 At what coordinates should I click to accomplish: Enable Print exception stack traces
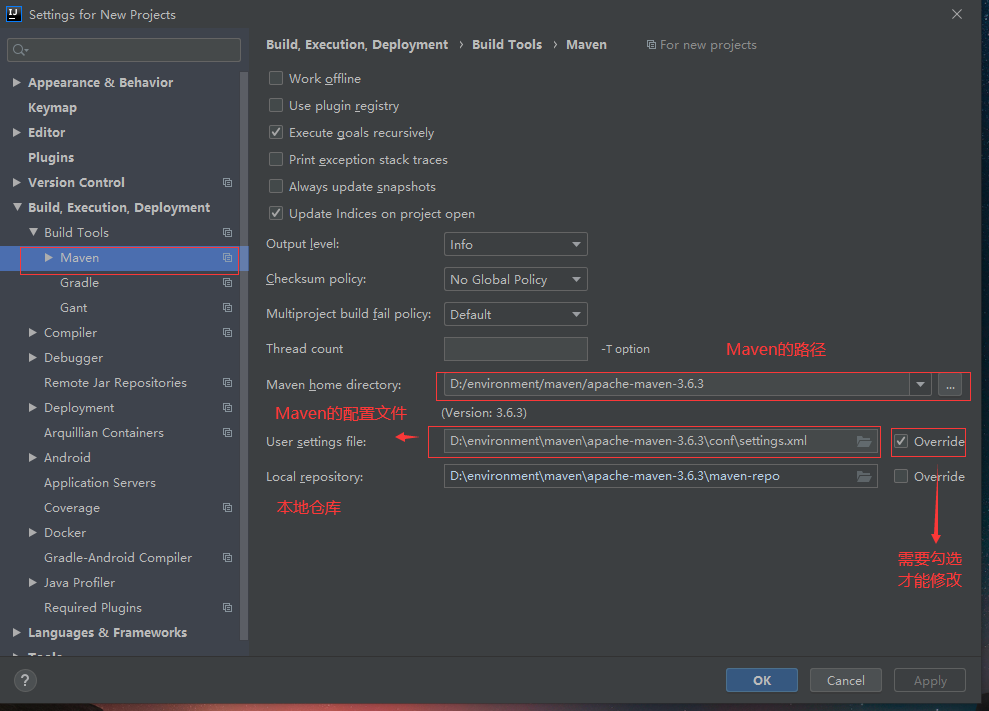coord(276,160)
